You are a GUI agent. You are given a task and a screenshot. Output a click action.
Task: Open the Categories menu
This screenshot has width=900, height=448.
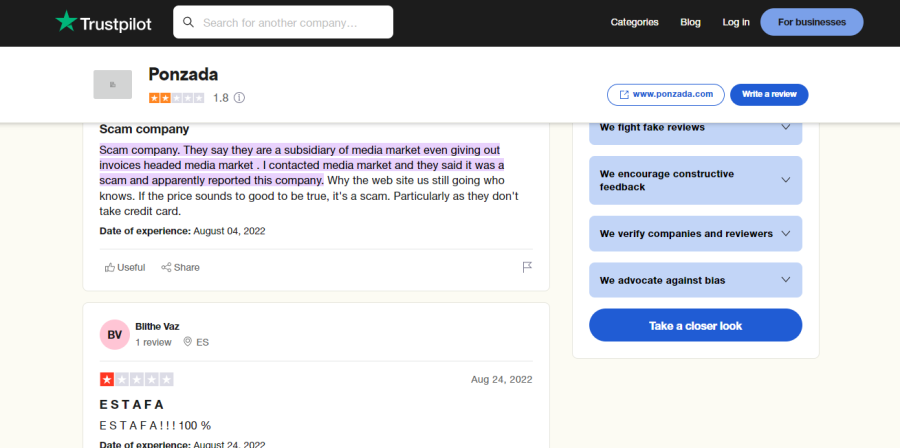point(634,22)
